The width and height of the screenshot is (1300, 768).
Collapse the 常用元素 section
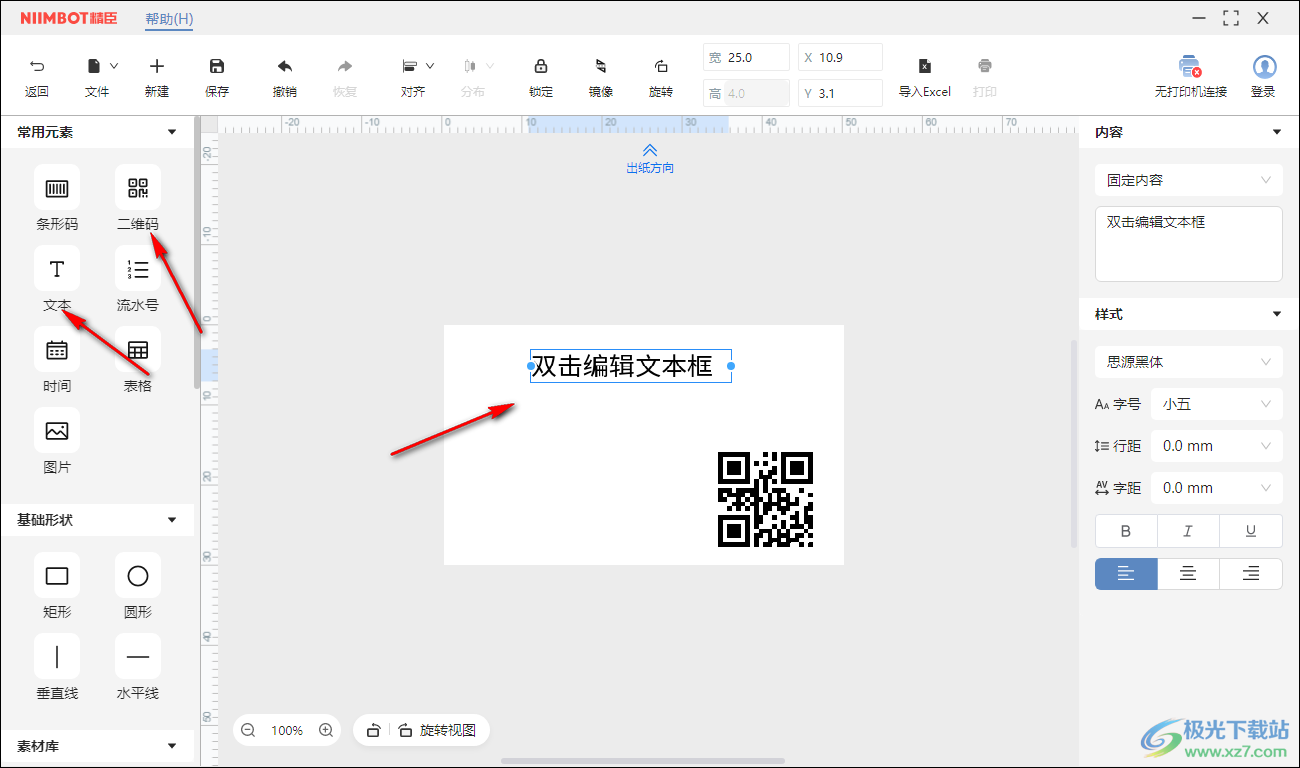pos(172,132)
